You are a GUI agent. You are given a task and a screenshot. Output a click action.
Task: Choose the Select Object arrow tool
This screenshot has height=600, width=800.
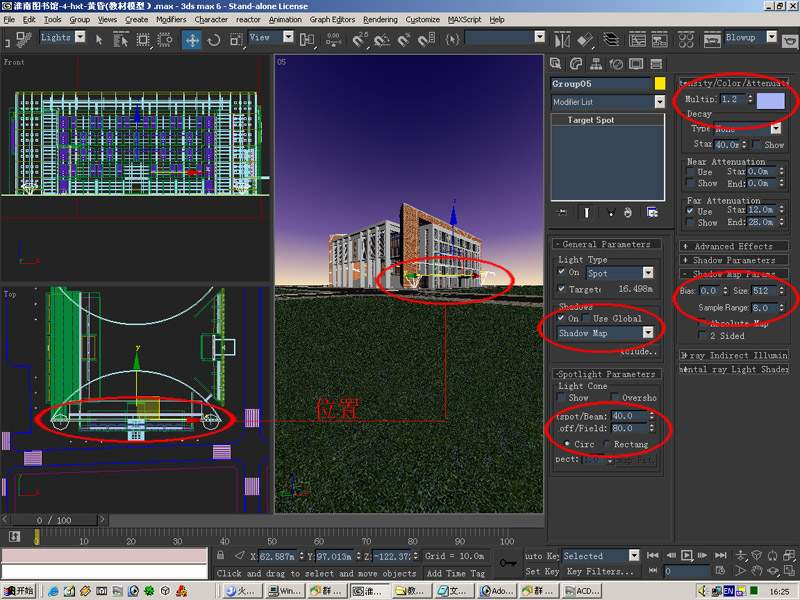pos(99,40)
